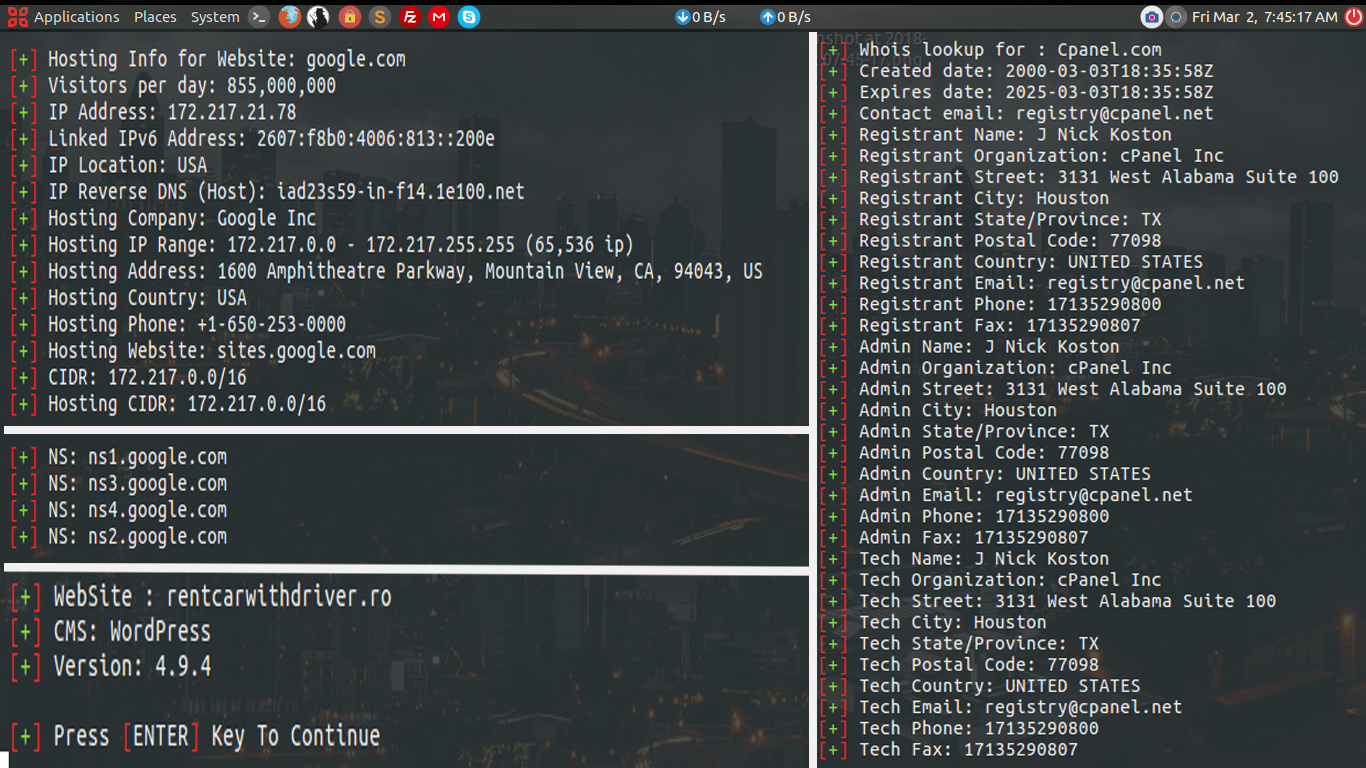Viewport: 1366px width, 768px height.
Task: Select the Created date 2000-03-03 line
Action: point(1017,71)
